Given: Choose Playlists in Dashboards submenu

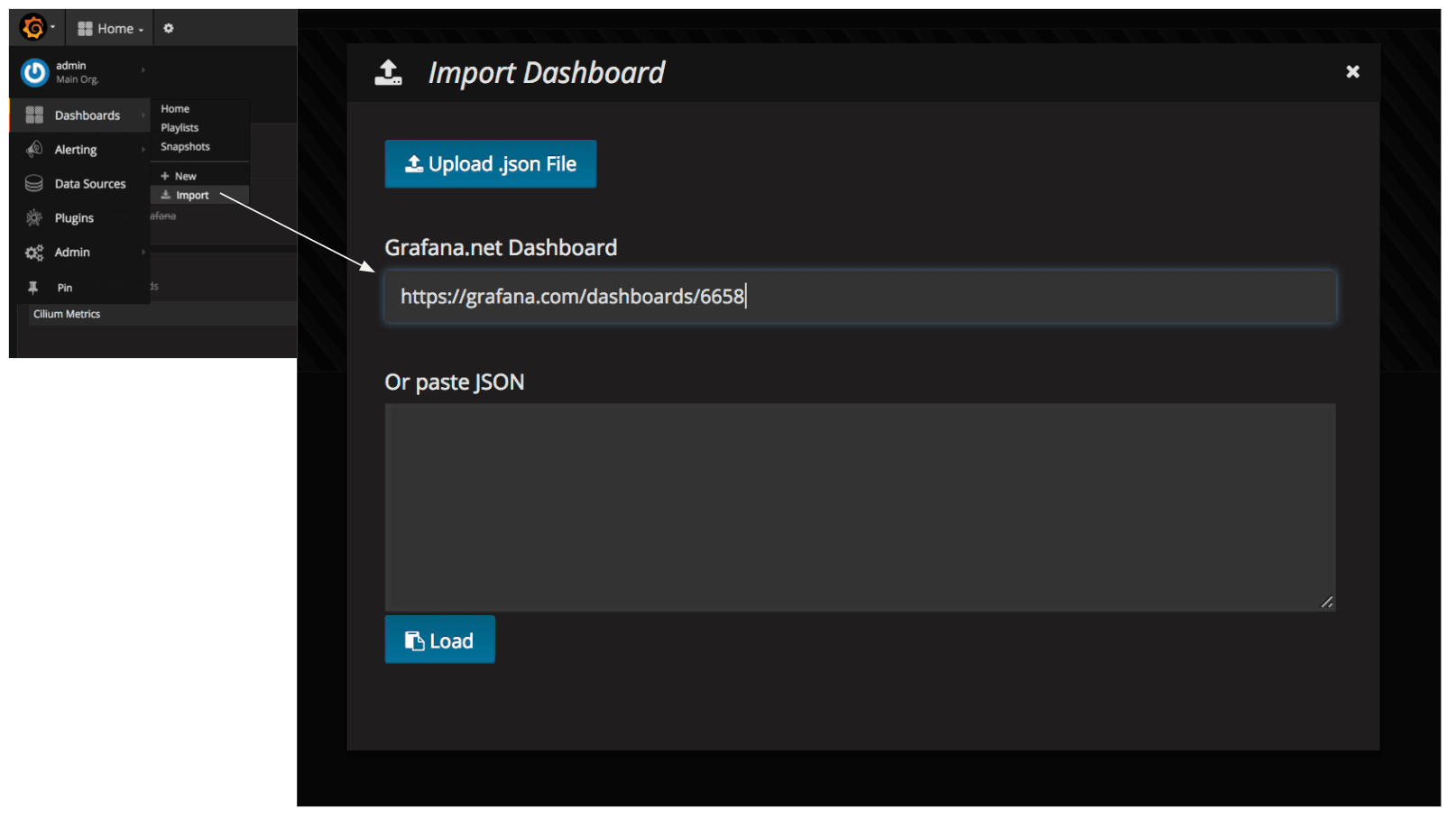Looking at the screenshot, I should (180, 128).
